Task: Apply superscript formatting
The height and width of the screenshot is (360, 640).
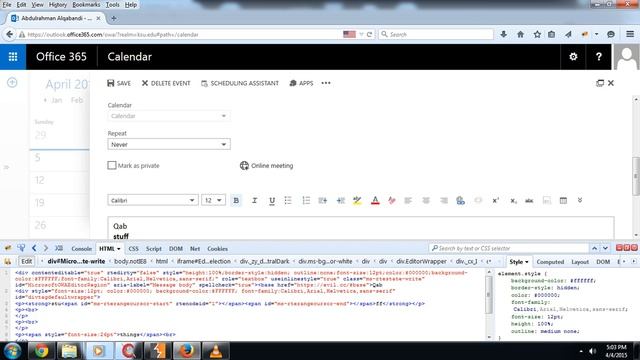Action: pyautogui.click(x=496, y=200)
